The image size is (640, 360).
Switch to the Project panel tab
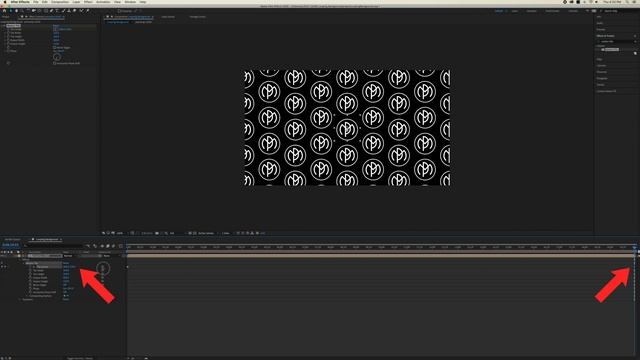click(x=5, y=17)
